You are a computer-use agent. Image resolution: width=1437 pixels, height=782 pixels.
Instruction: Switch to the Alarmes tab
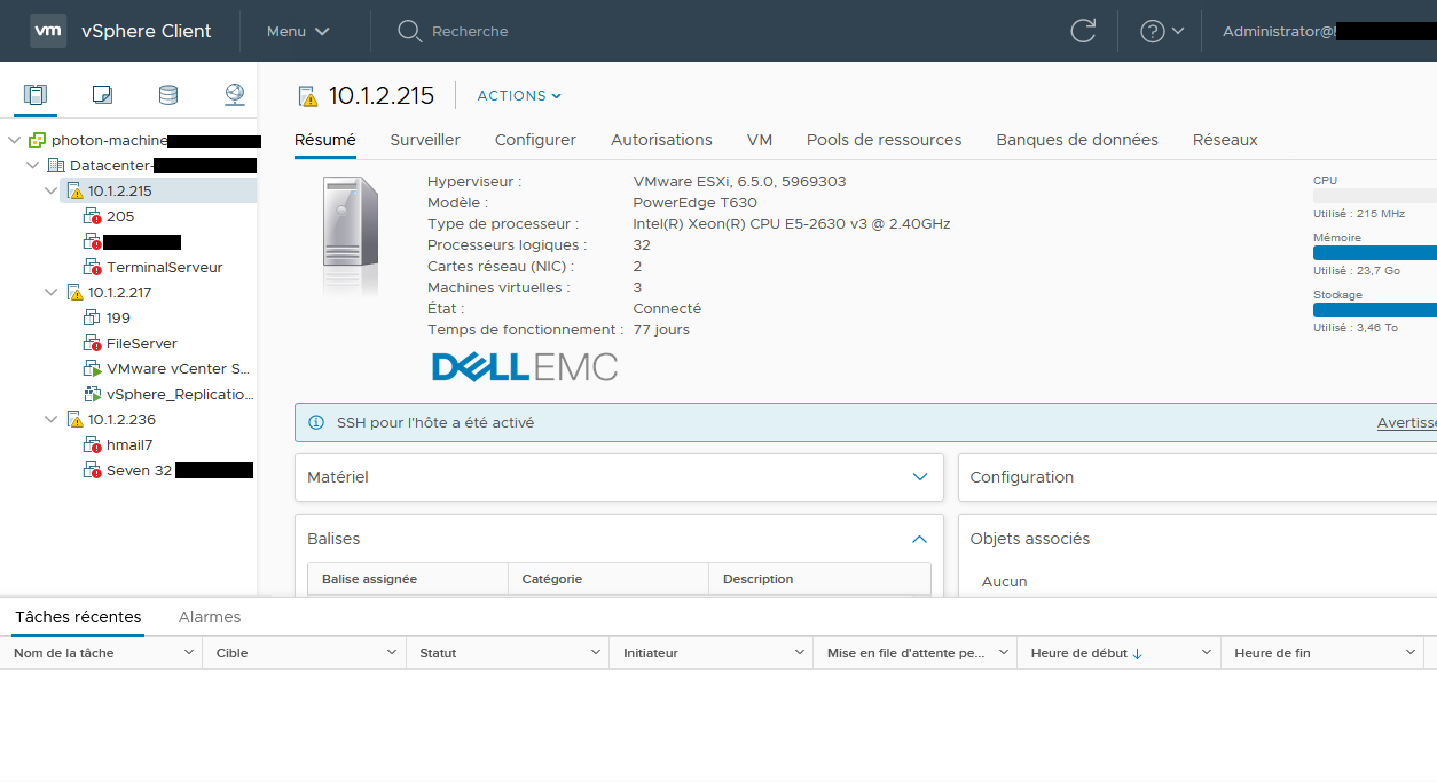coord(209,617)
